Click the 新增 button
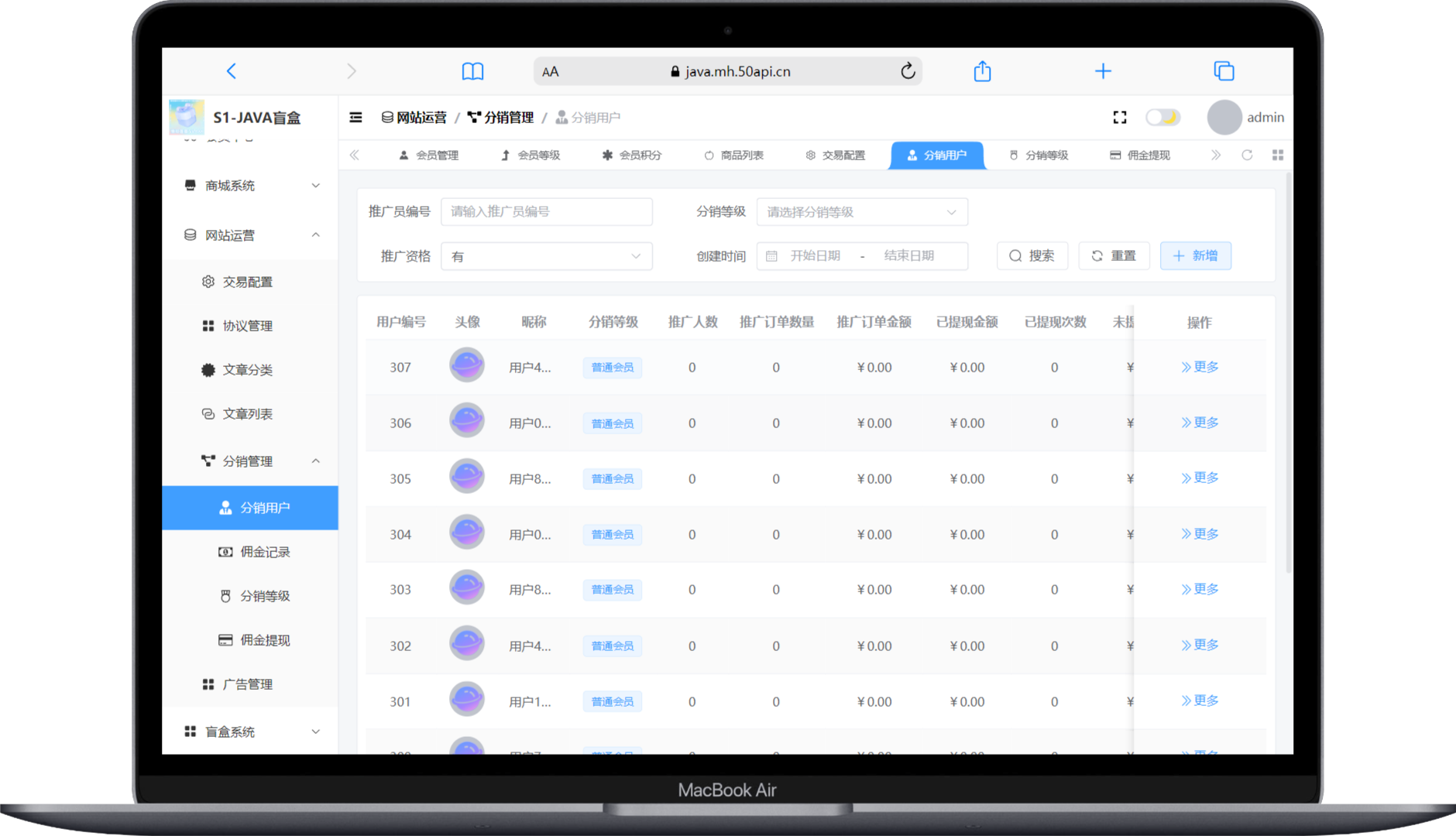Viewport: 1456px width, 836px height. pos(1195,256)
